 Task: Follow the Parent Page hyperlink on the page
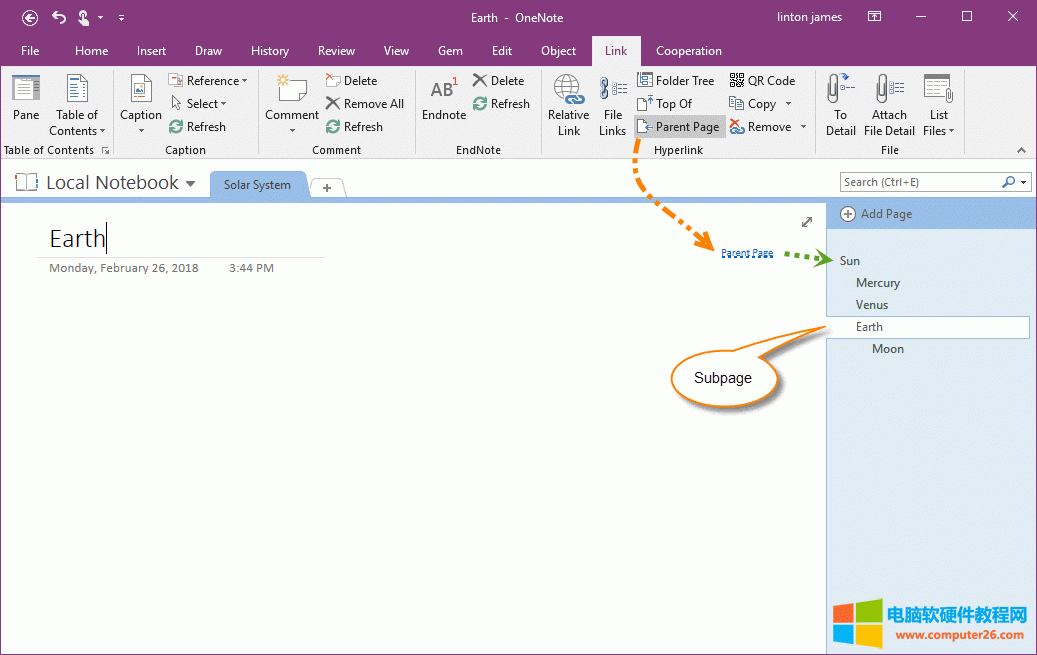click(747, 254)
